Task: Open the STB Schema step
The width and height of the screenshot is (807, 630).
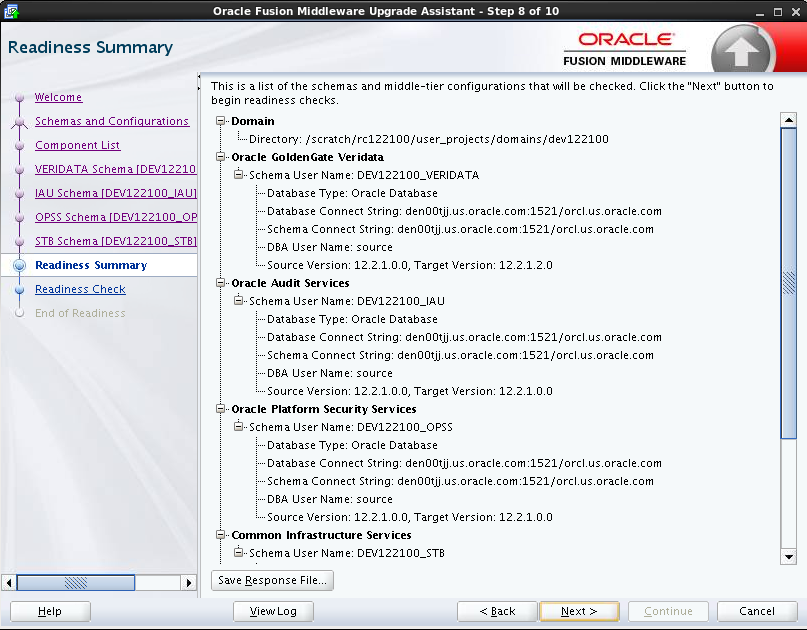Action: (x=116, y=241)
